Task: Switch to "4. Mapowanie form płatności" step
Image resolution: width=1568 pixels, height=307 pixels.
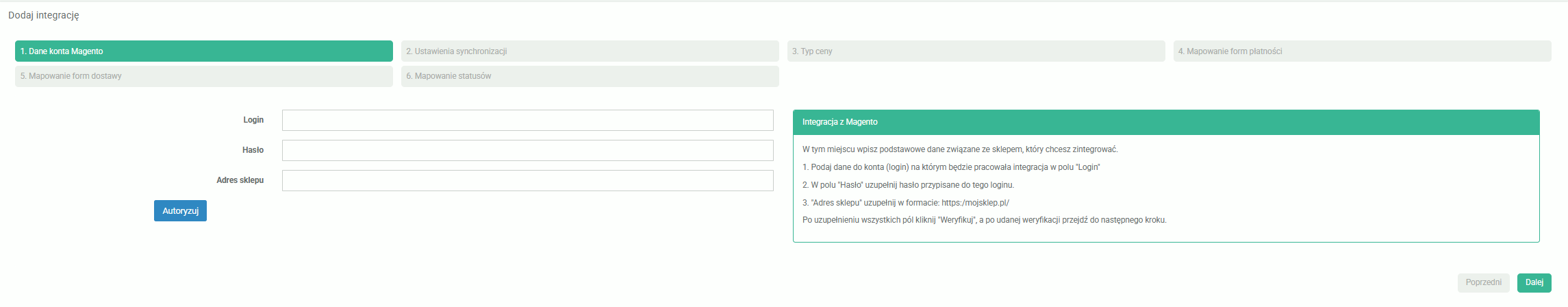Action: pos(1362,51)
